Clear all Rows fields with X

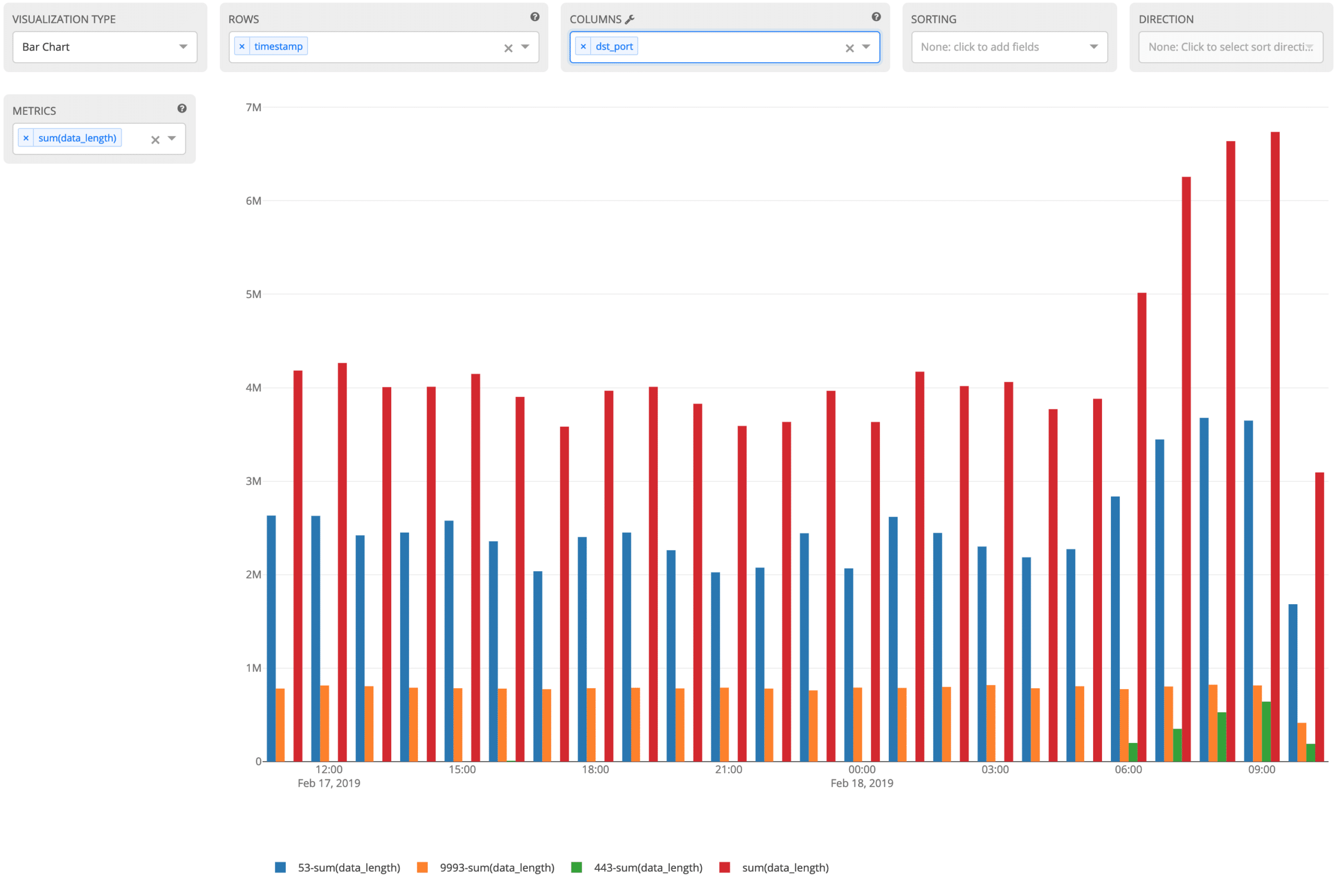508,48
